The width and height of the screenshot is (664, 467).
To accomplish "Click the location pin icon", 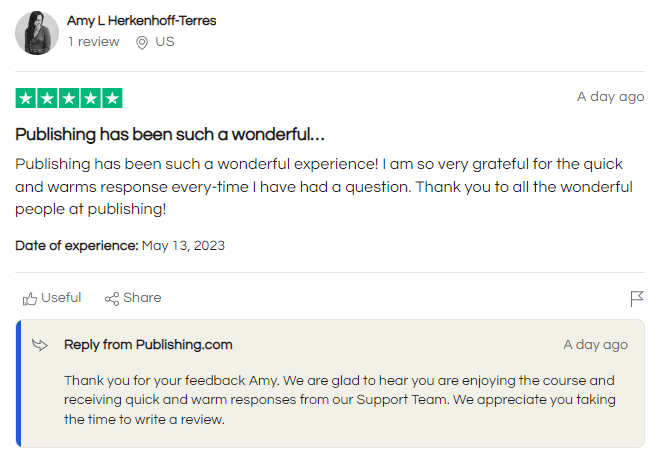I will 142,43.
